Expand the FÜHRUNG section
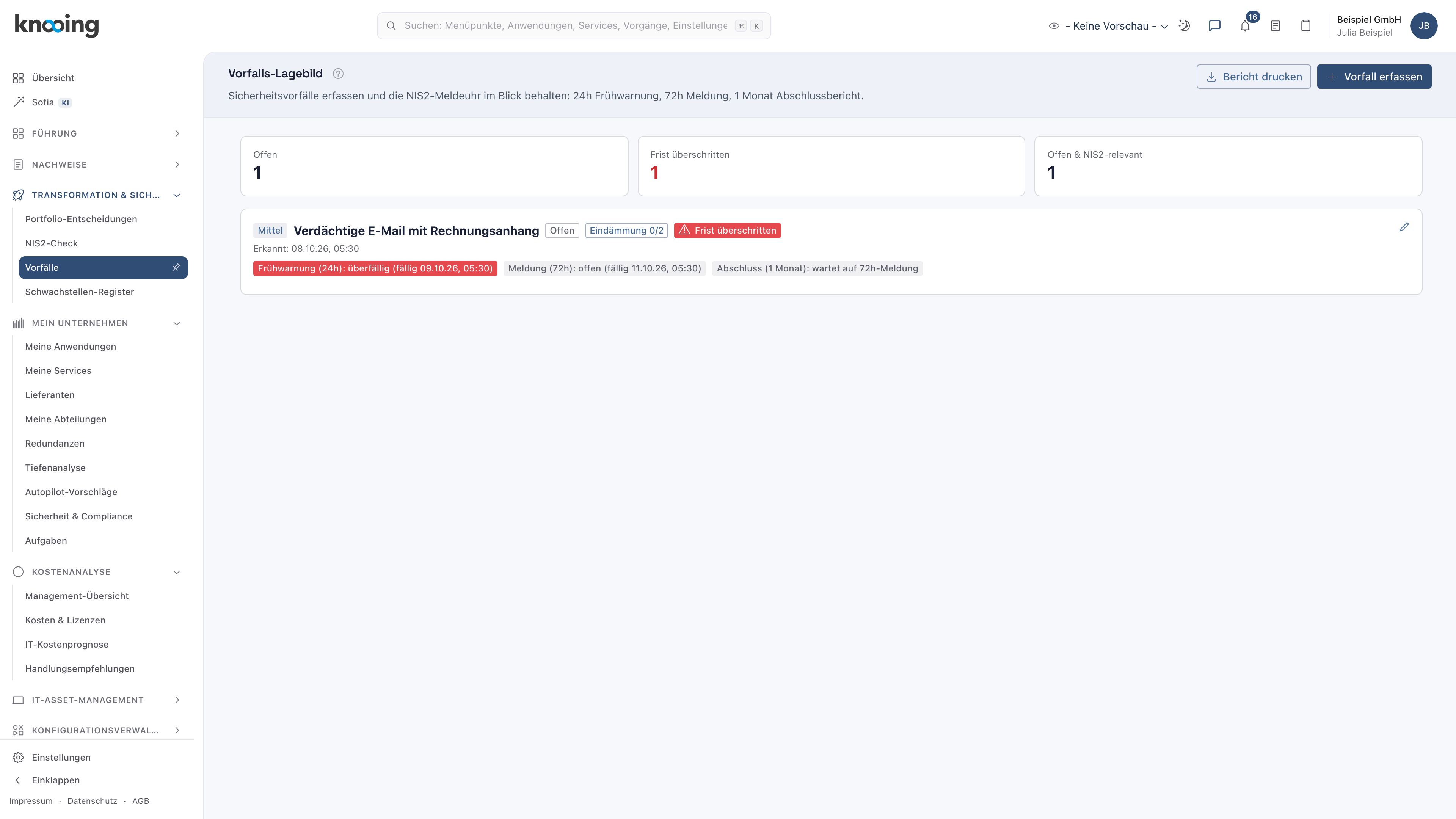 [x=97, y=133]
